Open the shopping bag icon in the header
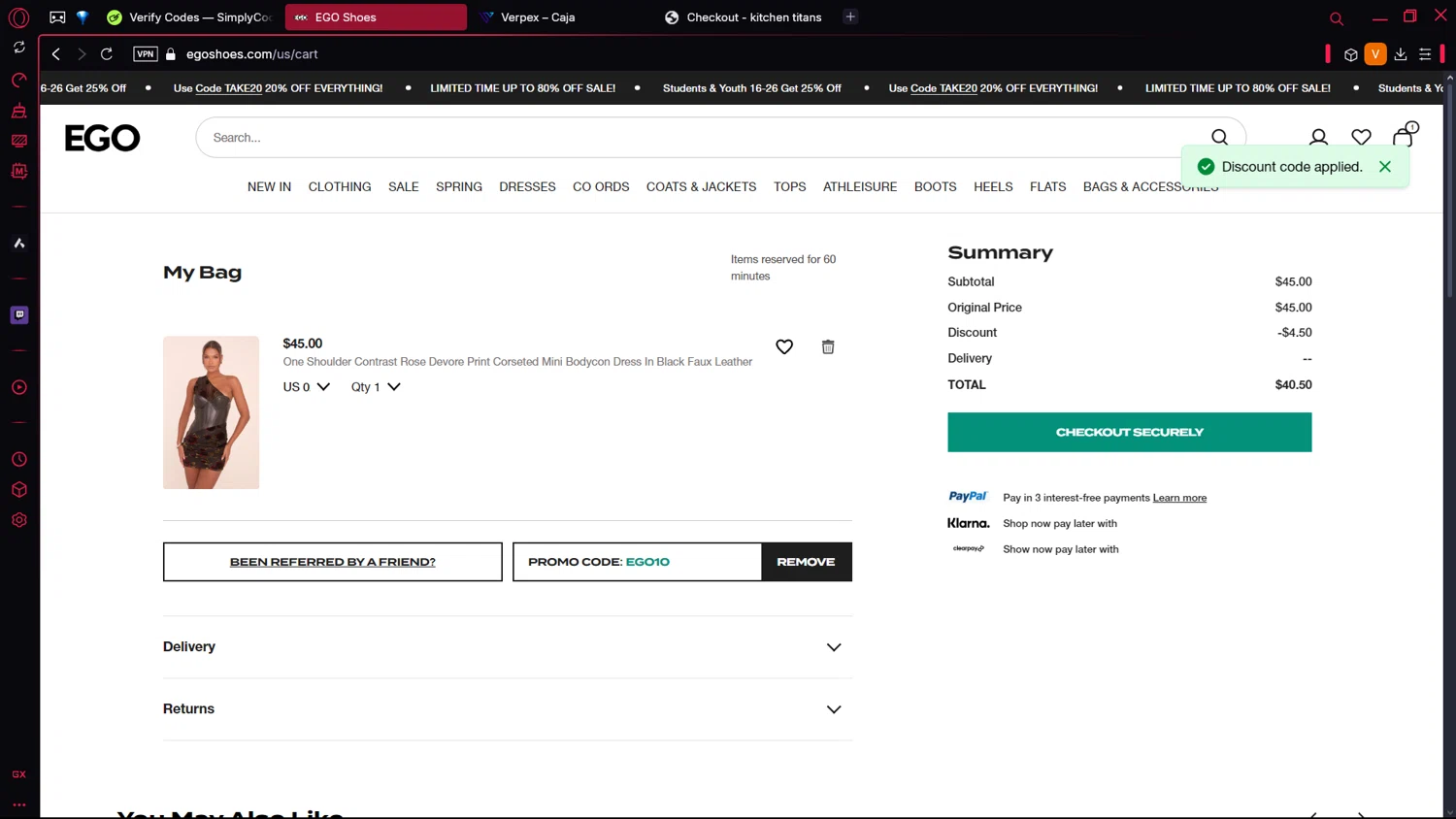Screen dimensions: 1456x819 [1404, 135]
